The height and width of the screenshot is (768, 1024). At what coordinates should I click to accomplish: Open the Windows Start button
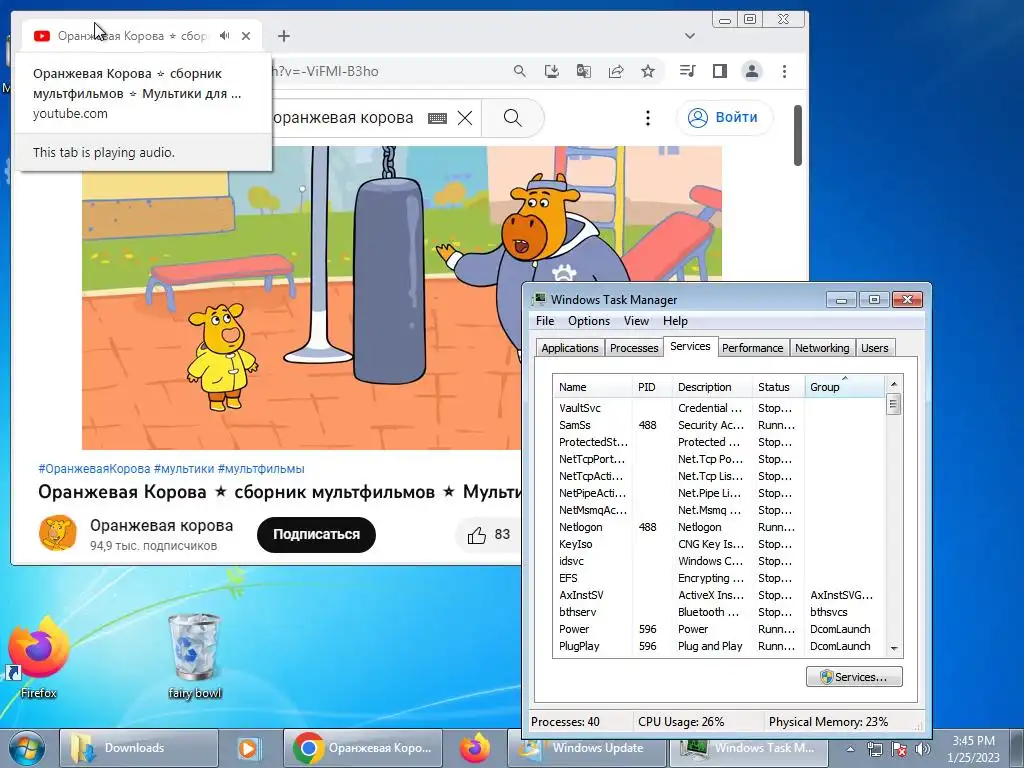(26, 748)
